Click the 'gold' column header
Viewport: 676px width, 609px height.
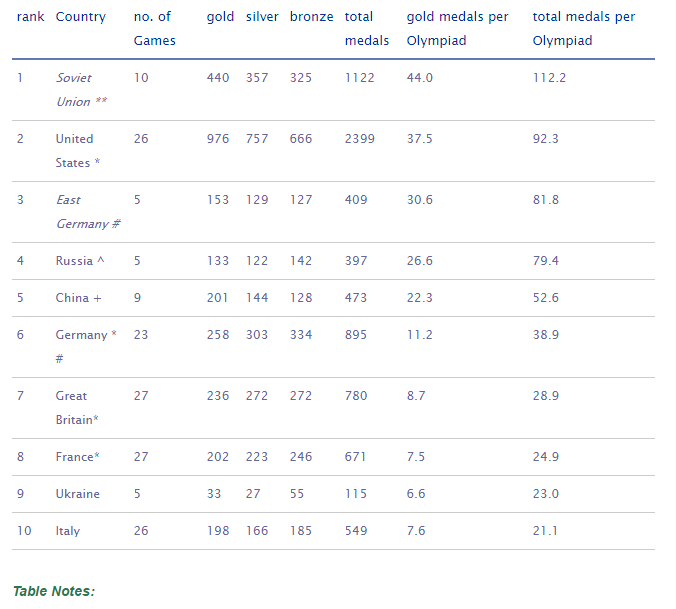click(220, 17)
